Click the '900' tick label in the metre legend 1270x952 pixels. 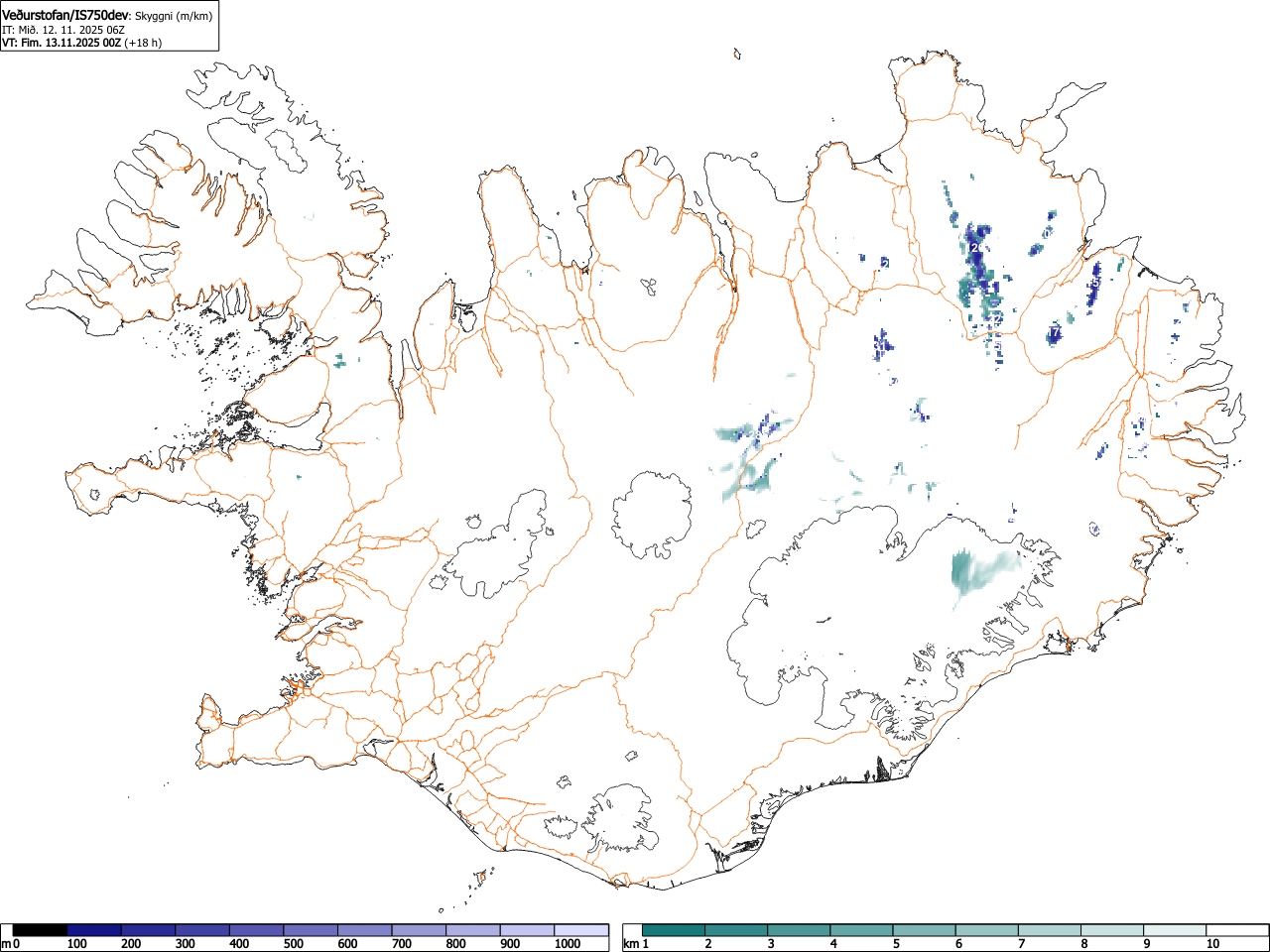pyautogui.click(x=510, y=944)
